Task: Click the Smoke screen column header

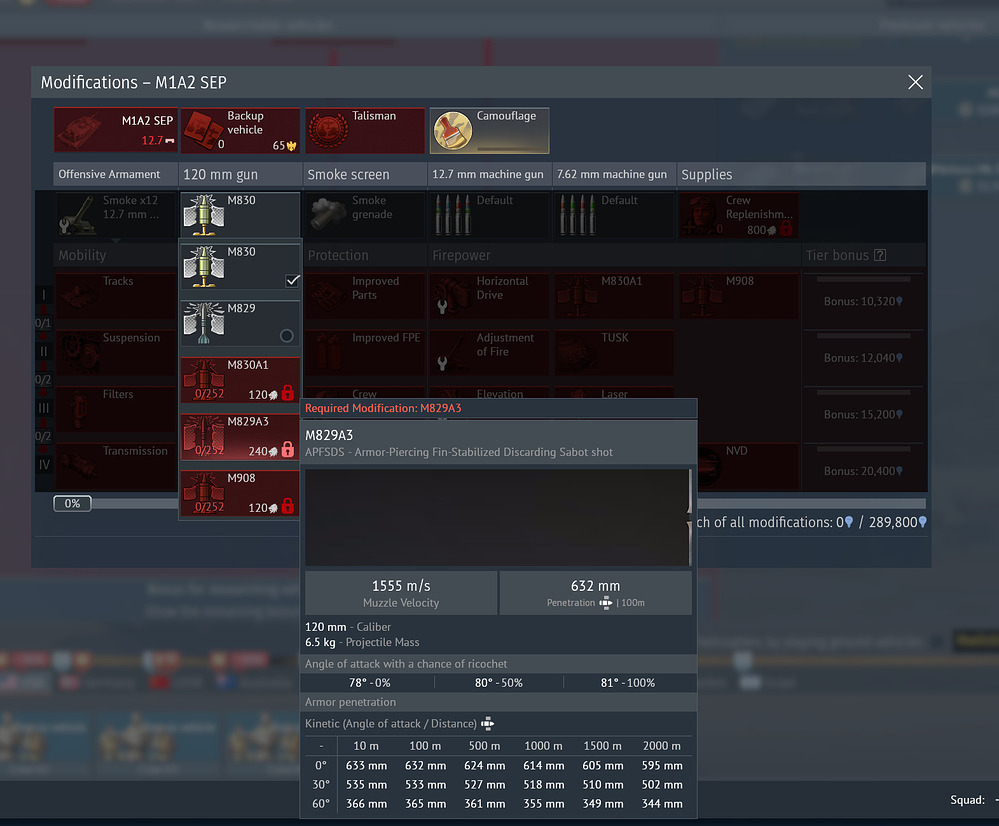Action: 365,174
